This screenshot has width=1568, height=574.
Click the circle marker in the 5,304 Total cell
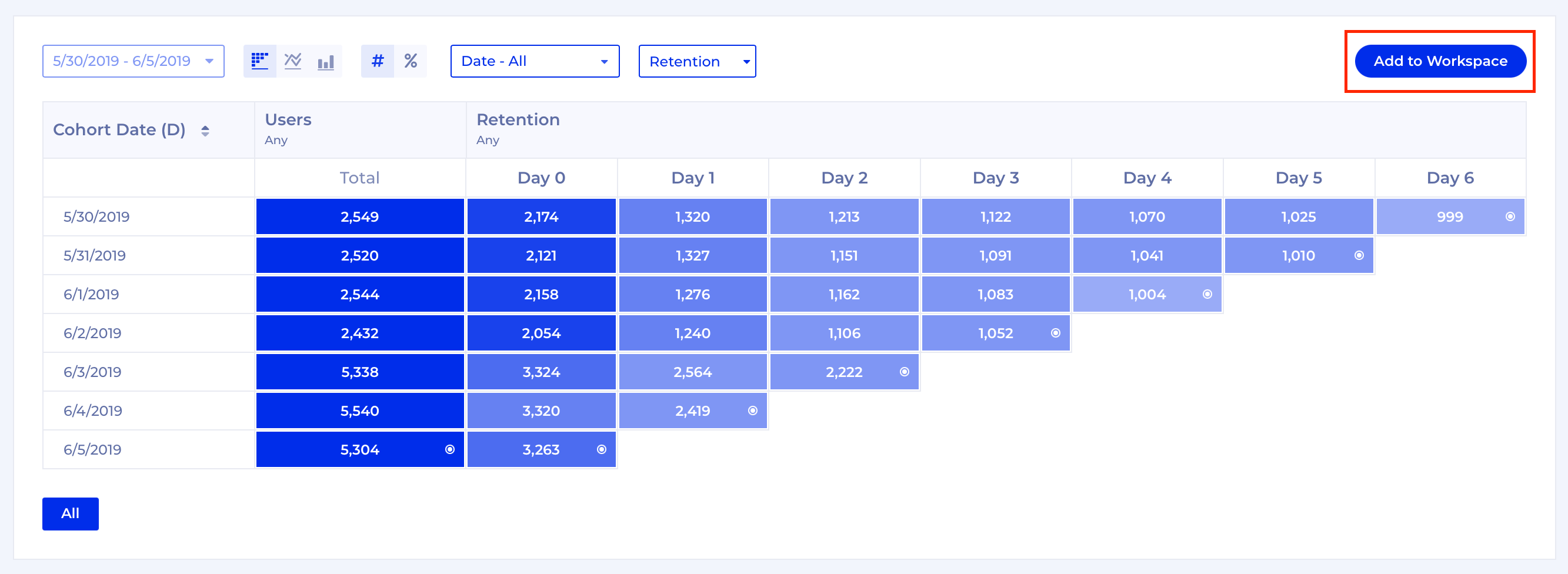[x=450, y=449]
